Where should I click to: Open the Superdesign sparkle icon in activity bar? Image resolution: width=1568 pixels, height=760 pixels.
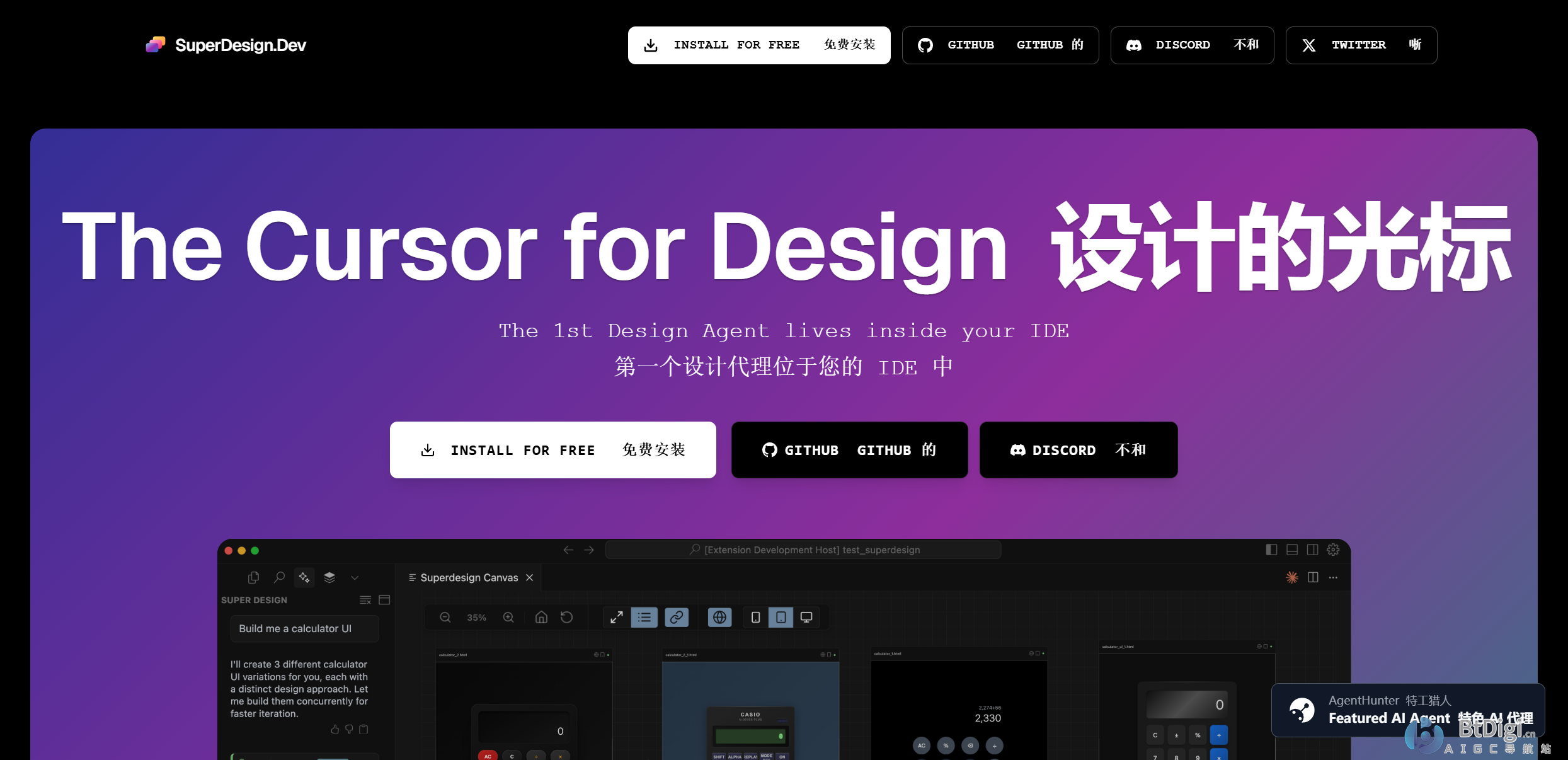(304, 577)
